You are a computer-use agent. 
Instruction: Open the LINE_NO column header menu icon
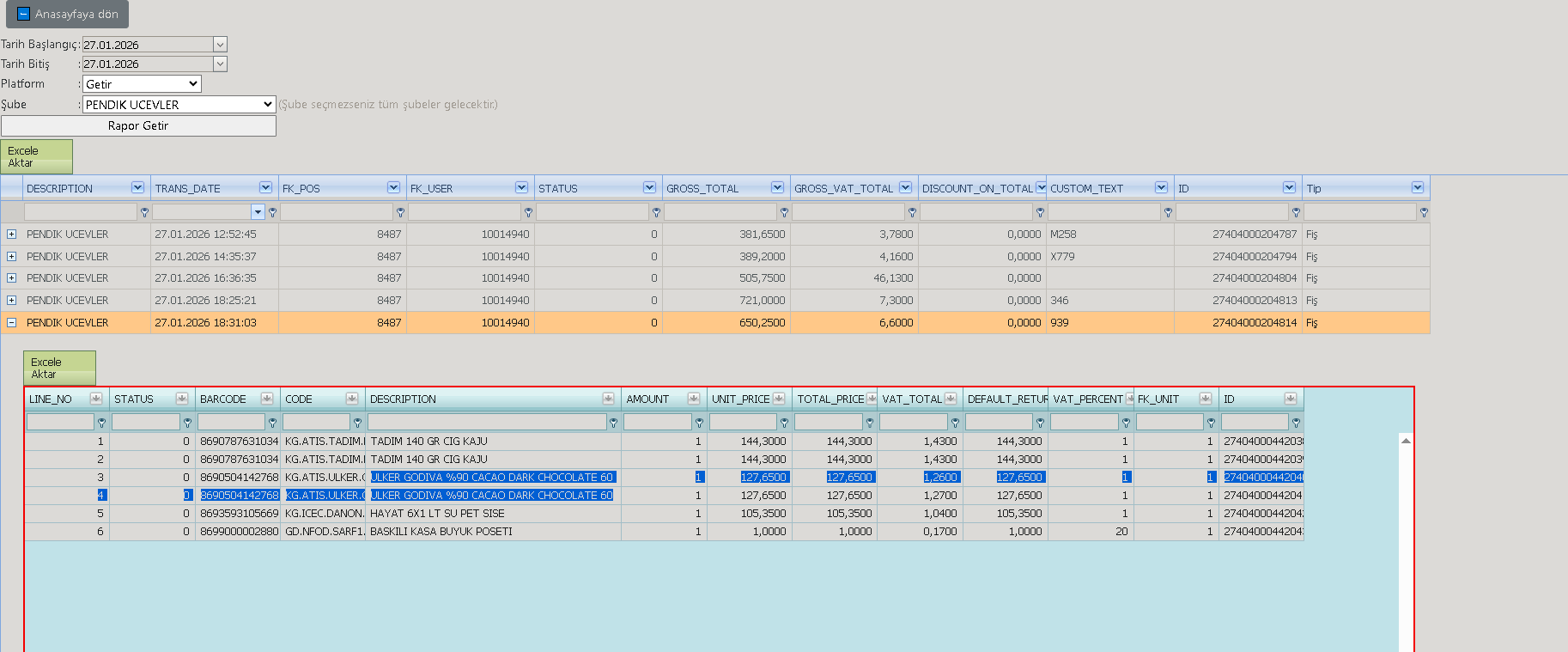pyautogui.click(x=96, y=399)
